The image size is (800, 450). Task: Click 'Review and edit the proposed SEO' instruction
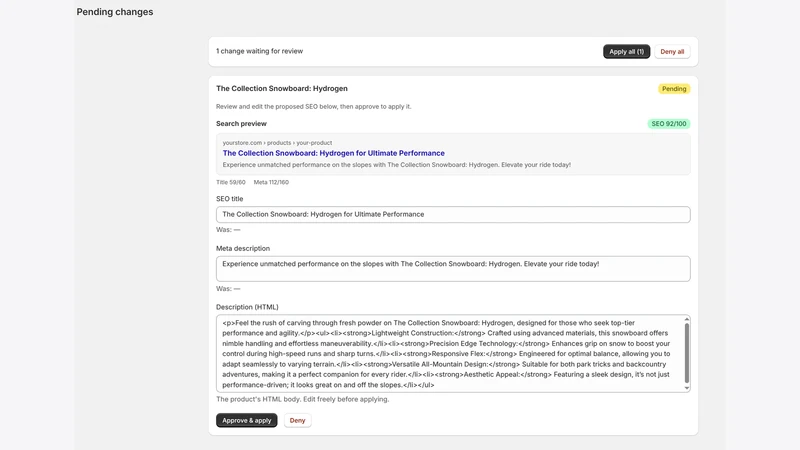[313, 107]
